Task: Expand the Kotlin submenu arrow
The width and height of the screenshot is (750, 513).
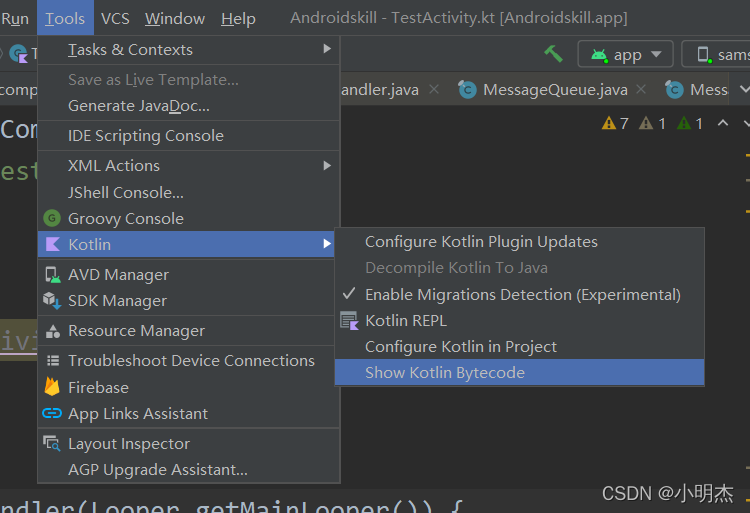Action: coord(327,244)
